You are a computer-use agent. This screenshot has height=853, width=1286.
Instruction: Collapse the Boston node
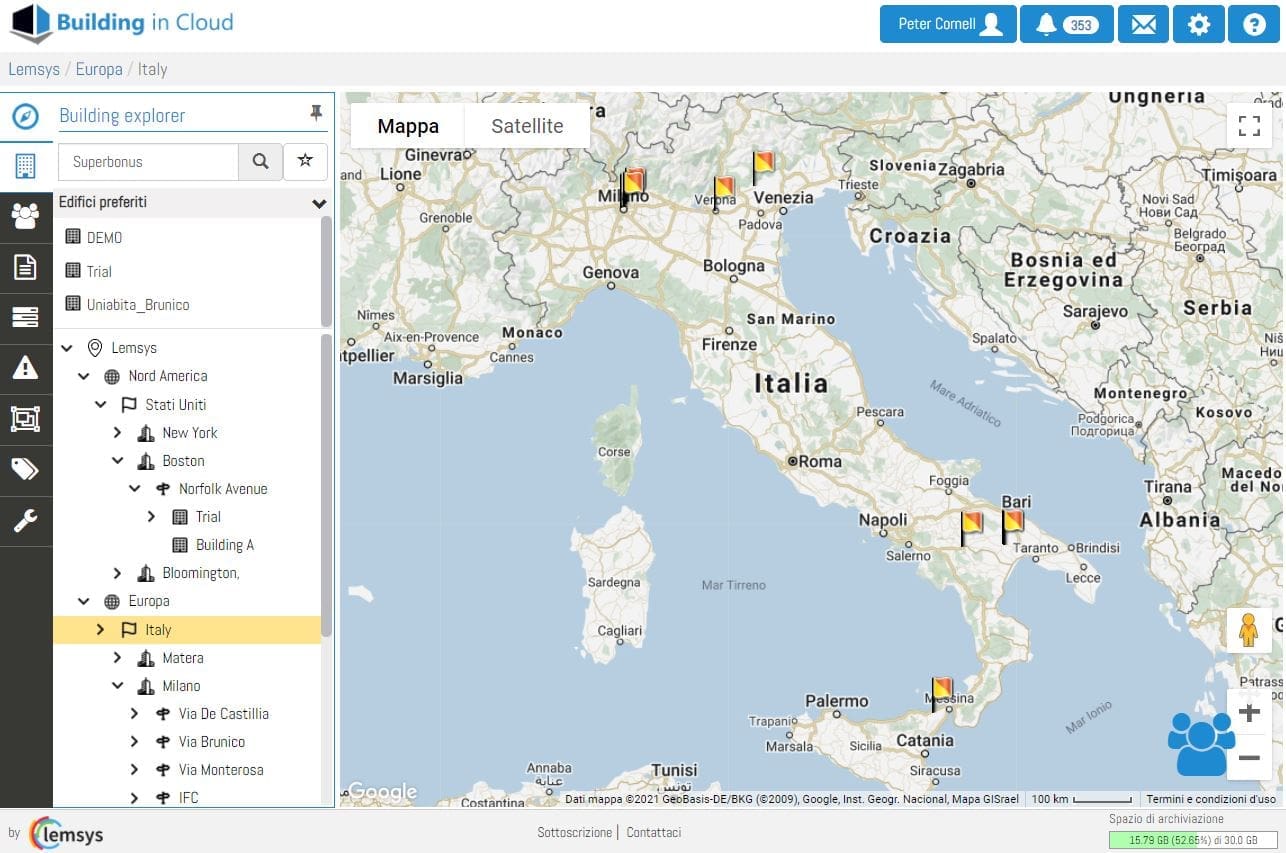pos(117,461)
